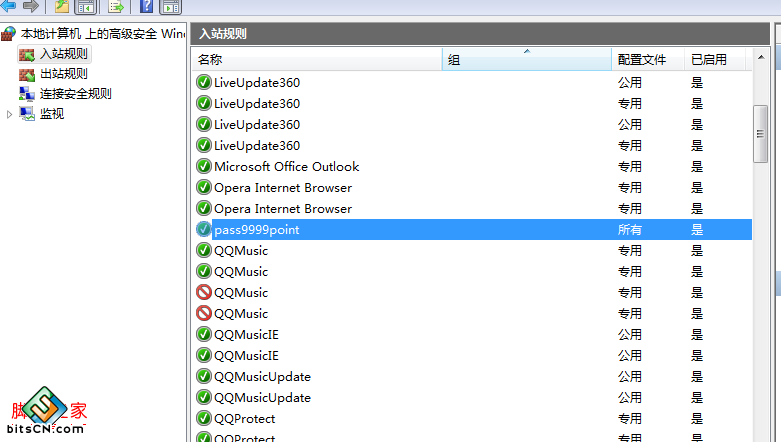Click the lower red blocked icon next to QQMusic
Image resolution: width=781 pixels, height=442 pixels.
[x=204, y=313]
